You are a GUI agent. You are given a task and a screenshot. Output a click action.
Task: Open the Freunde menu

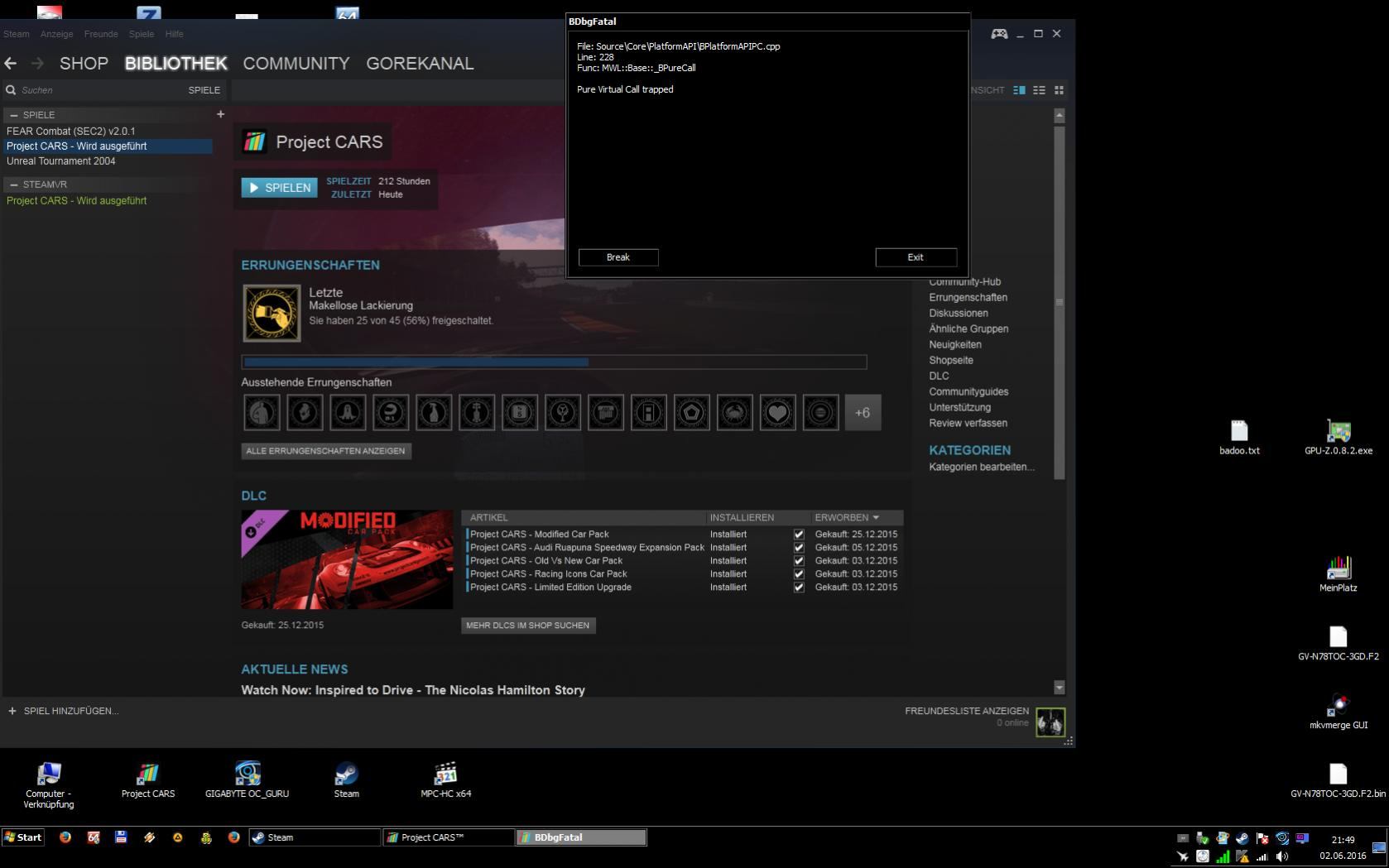click(x=101, y=34)
